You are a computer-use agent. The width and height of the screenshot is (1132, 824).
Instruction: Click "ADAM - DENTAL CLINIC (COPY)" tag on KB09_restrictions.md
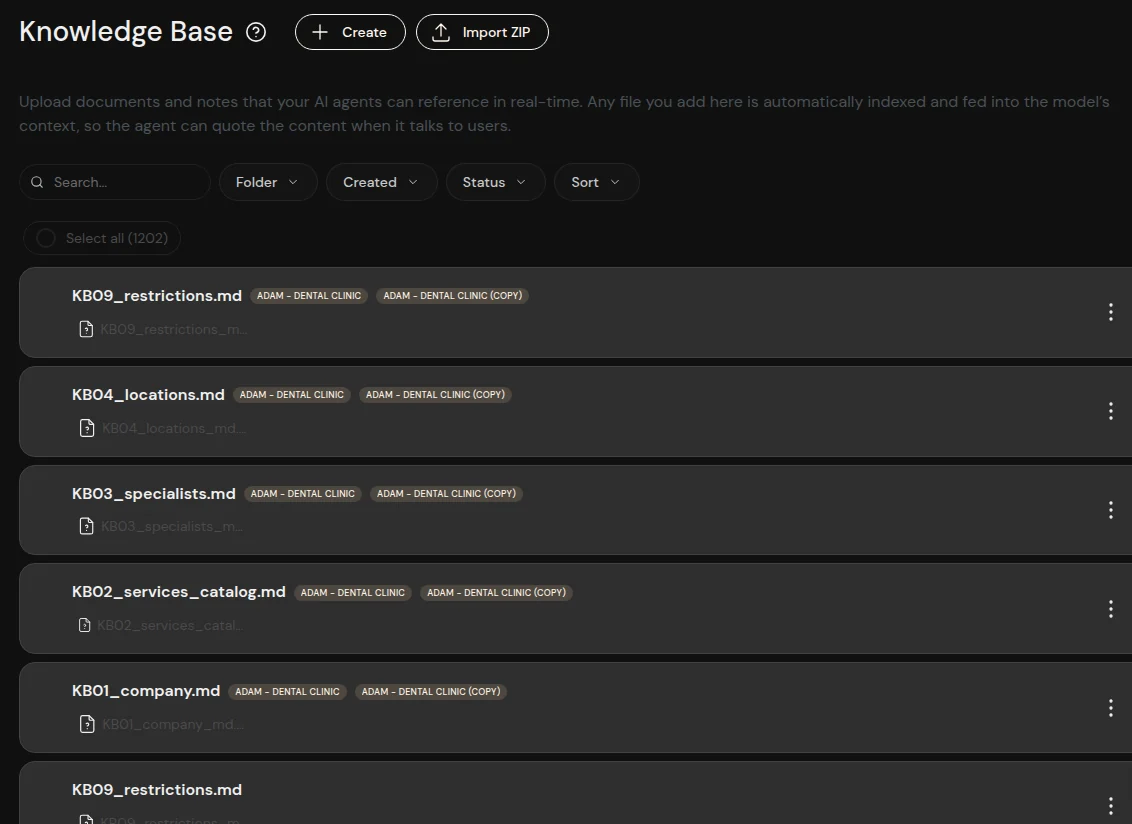(x=453, y=296)
